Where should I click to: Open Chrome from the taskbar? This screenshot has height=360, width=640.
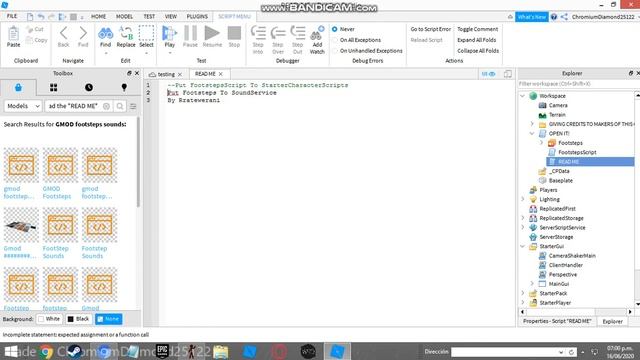(x=46, y=351)
